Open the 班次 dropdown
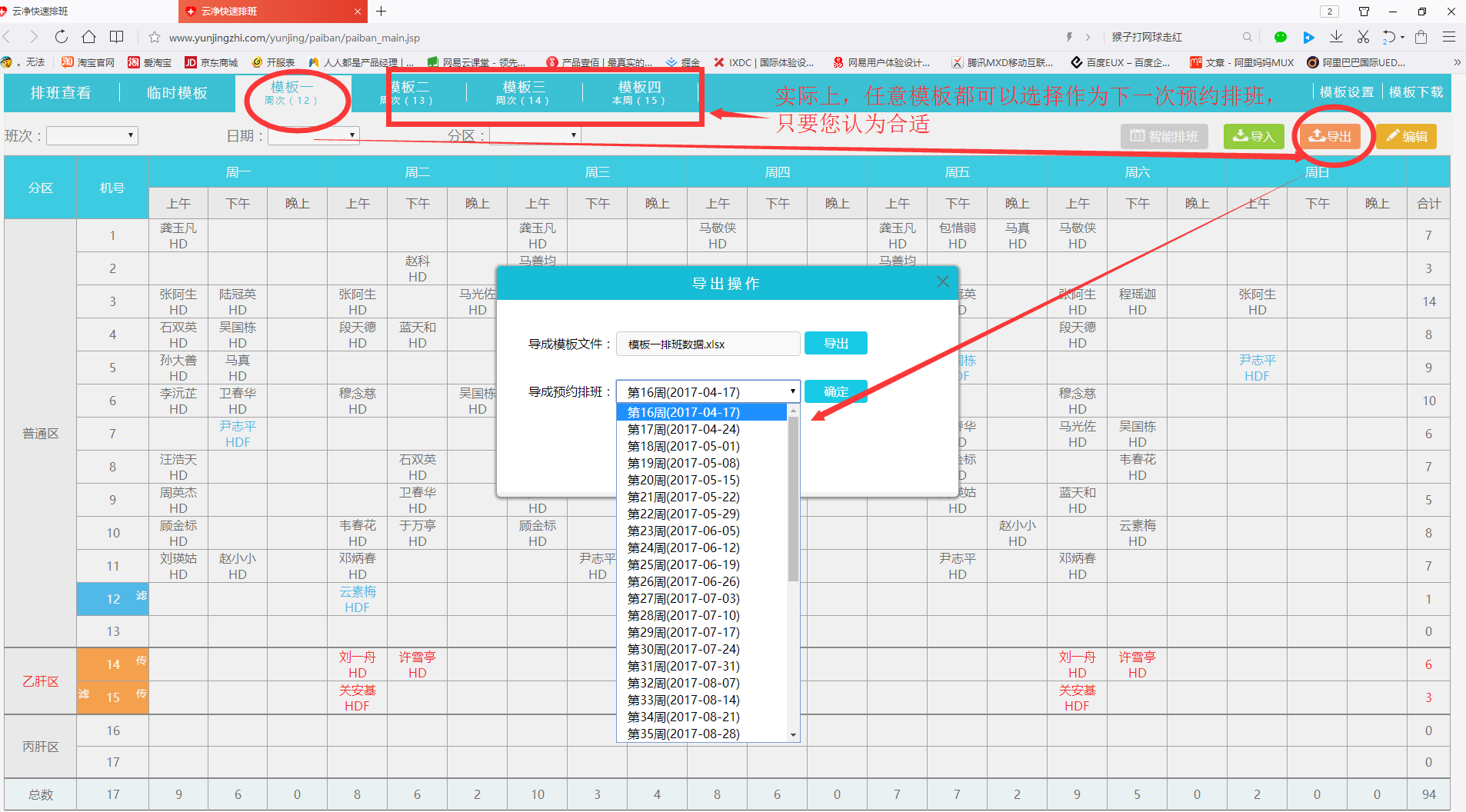 92,136
